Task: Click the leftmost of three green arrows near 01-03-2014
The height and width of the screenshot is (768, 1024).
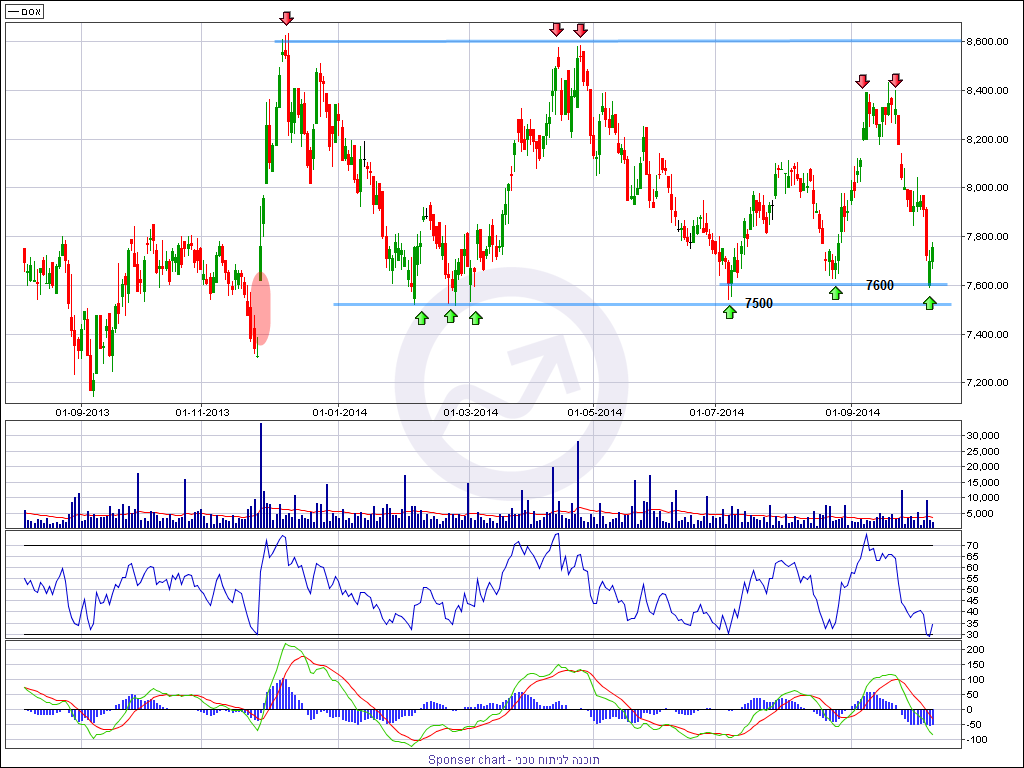Action: point(422,317)
